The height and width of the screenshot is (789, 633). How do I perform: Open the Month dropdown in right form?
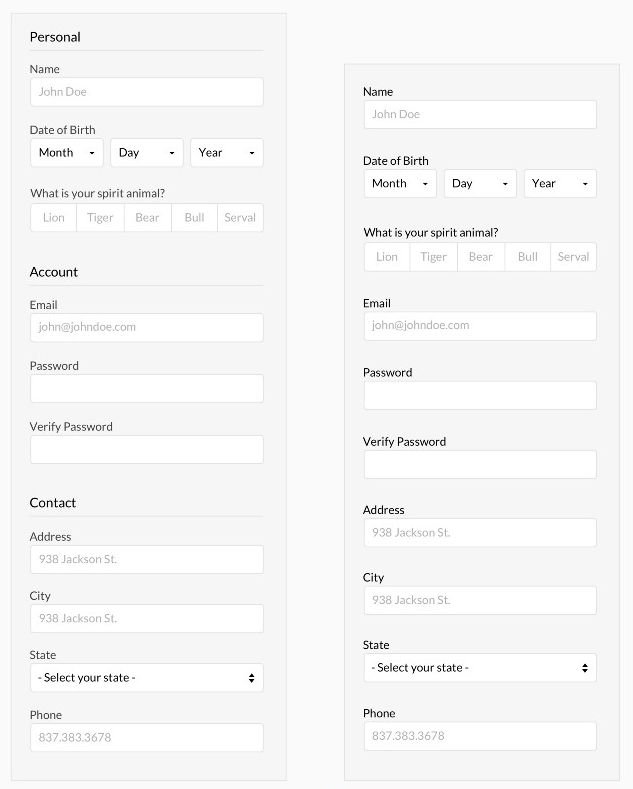[400, 184]
